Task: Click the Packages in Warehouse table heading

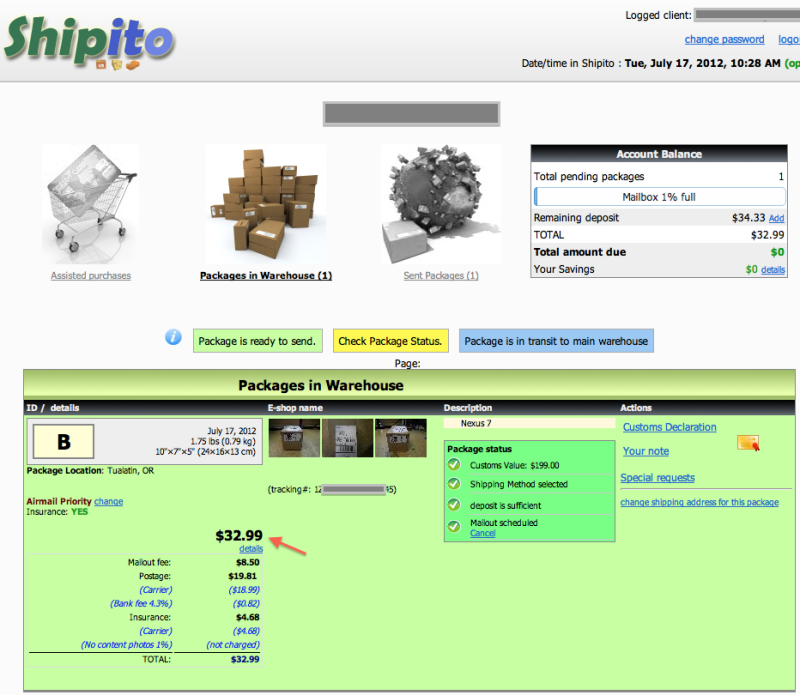Action: tap(320, 385)
